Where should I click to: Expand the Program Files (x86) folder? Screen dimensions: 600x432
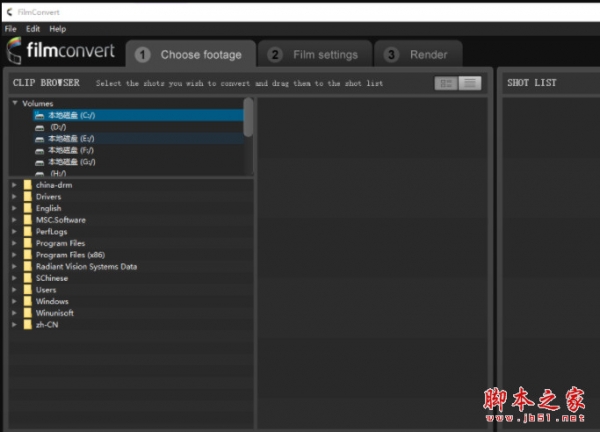coord(14,254)
